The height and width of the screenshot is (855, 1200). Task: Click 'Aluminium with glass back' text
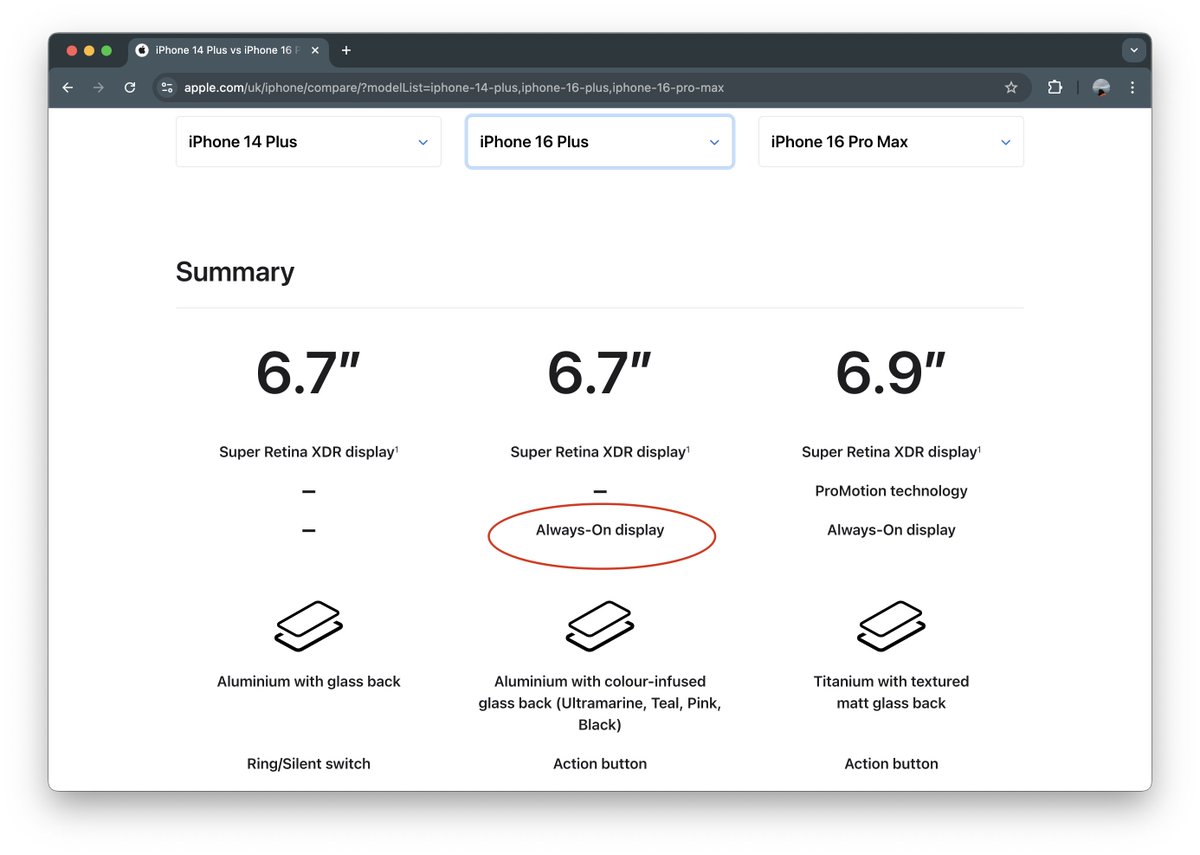(x=309, y=682)
